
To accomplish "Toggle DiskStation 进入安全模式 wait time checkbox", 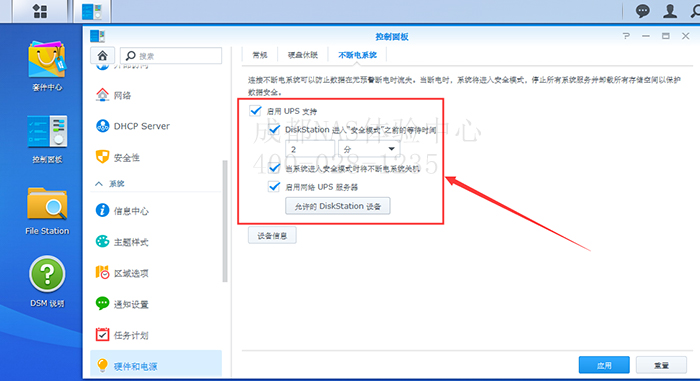I will click(x=274, y=130).
